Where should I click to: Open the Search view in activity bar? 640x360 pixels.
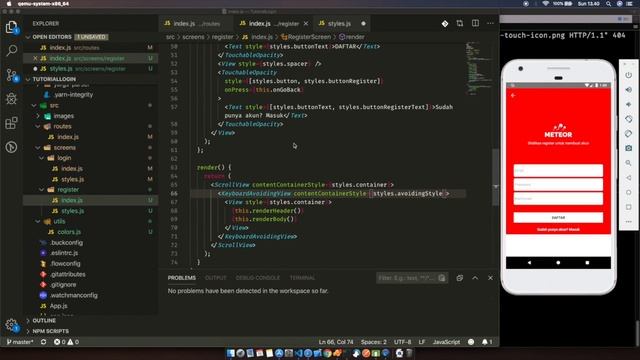11,51
